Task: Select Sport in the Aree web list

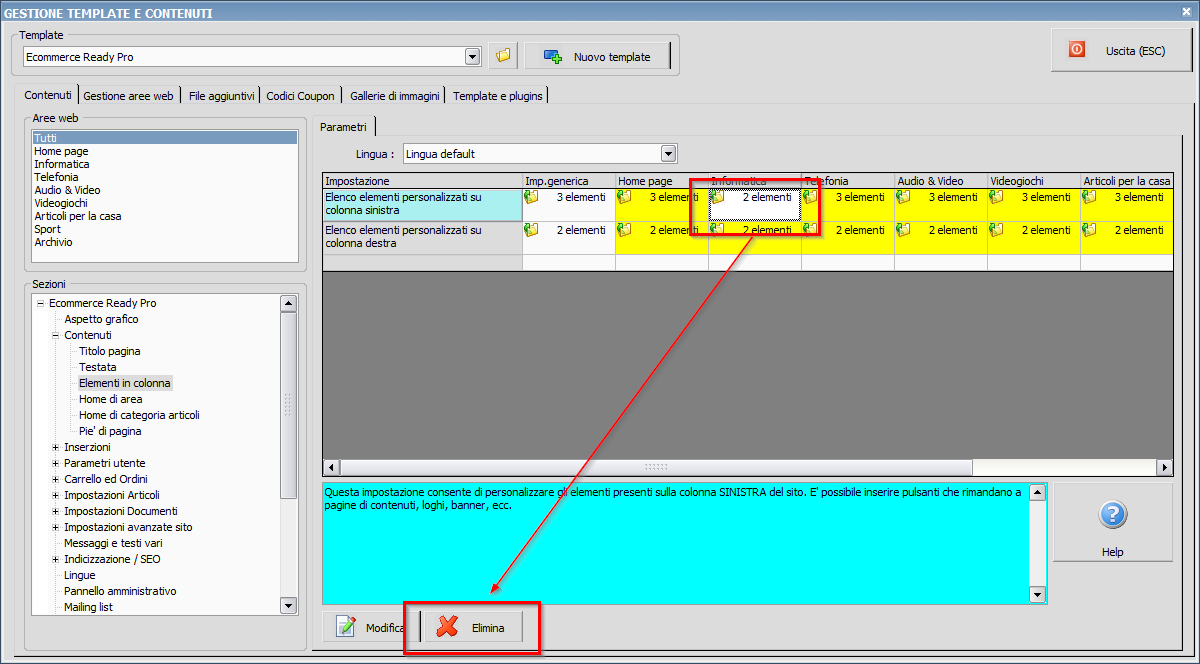Action: [164, 229]
